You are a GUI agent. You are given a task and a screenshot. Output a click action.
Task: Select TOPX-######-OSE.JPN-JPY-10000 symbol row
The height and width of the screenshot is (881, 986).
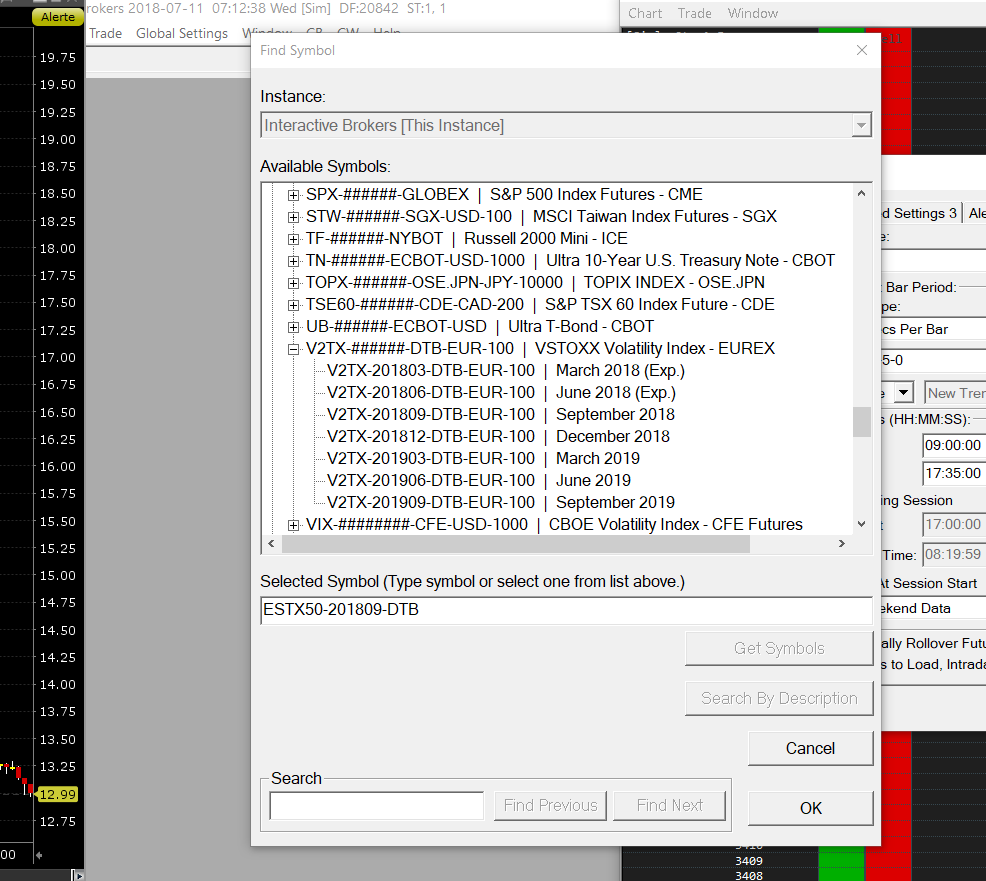[535, 282]
